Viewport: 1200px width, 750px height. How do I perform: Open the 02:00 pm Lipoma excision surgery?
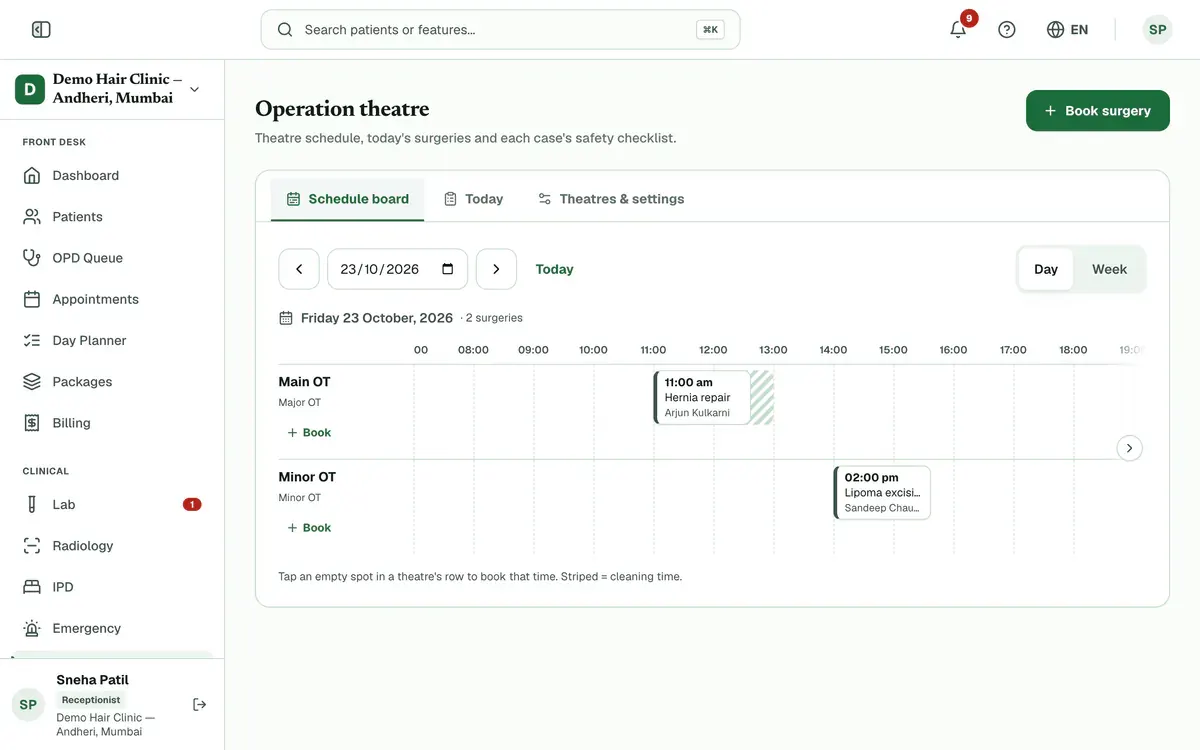(x=882, y=493)
